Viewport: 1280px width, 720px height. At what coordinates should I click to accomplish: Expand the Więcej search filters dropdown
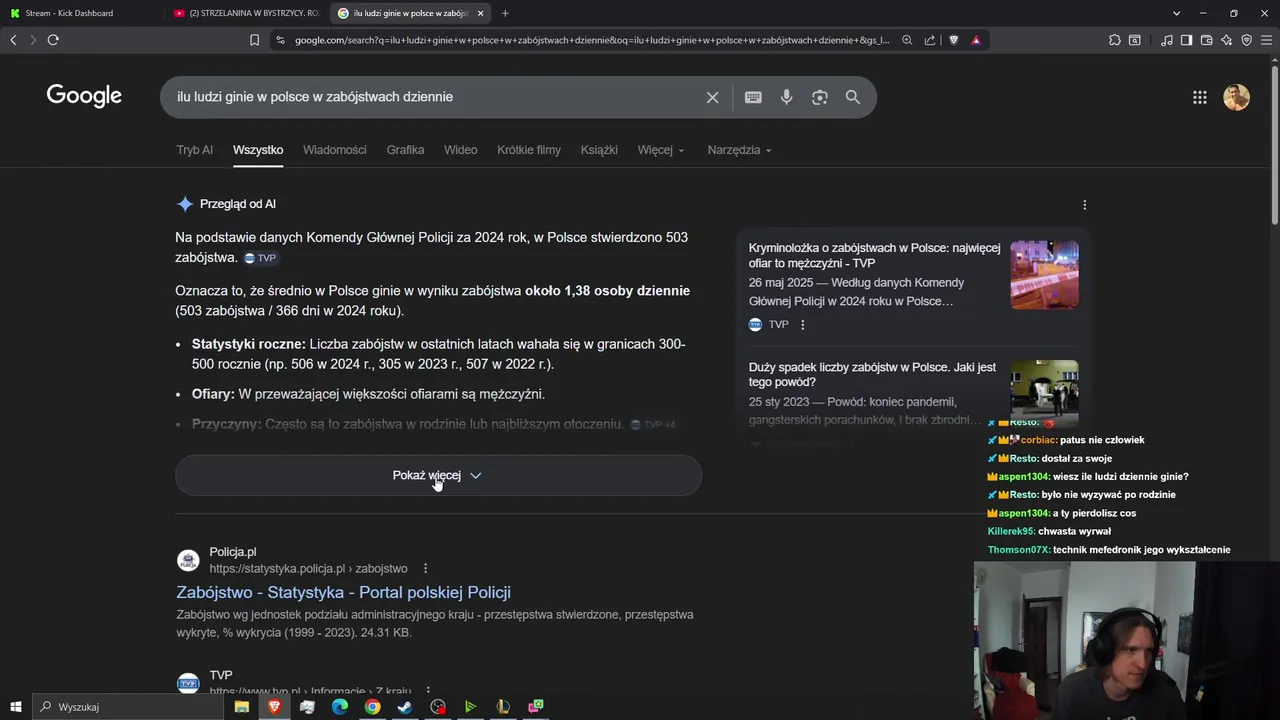[x=661, y=150]
